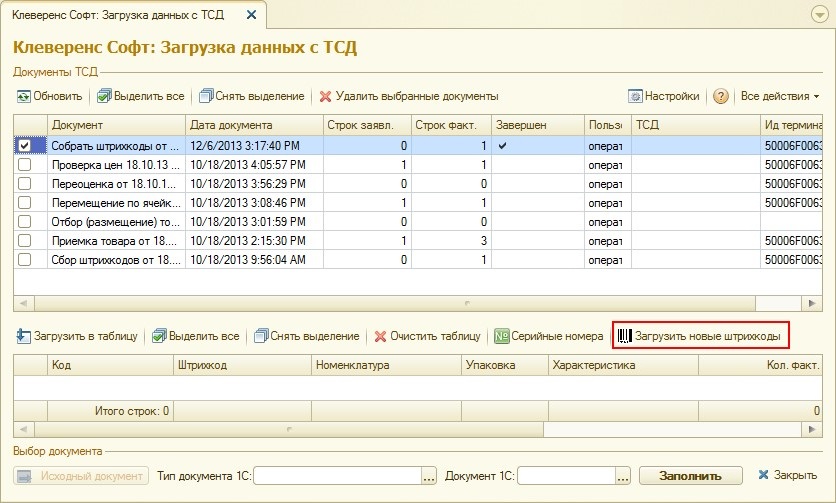Click Упаковка column header
The height and width of the screenshot is (503, 836).
click(505, 365)
